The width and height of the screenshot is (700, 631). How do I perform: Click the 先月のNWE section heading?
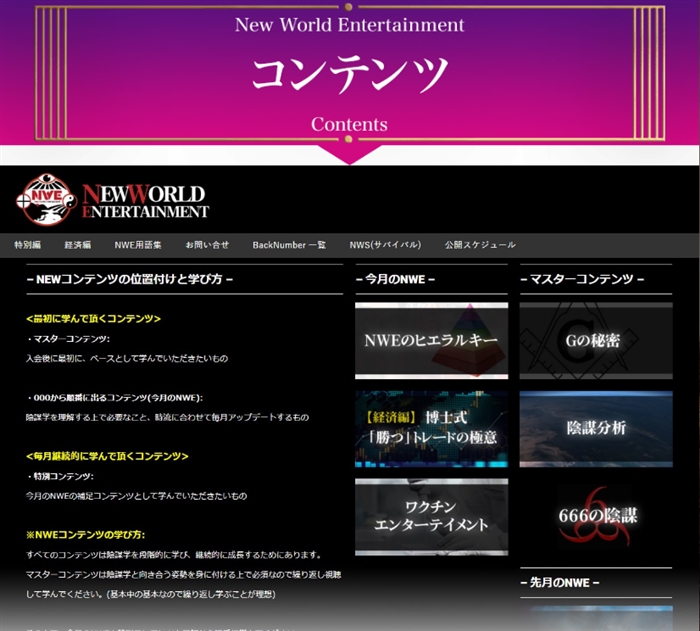[560, 583]
